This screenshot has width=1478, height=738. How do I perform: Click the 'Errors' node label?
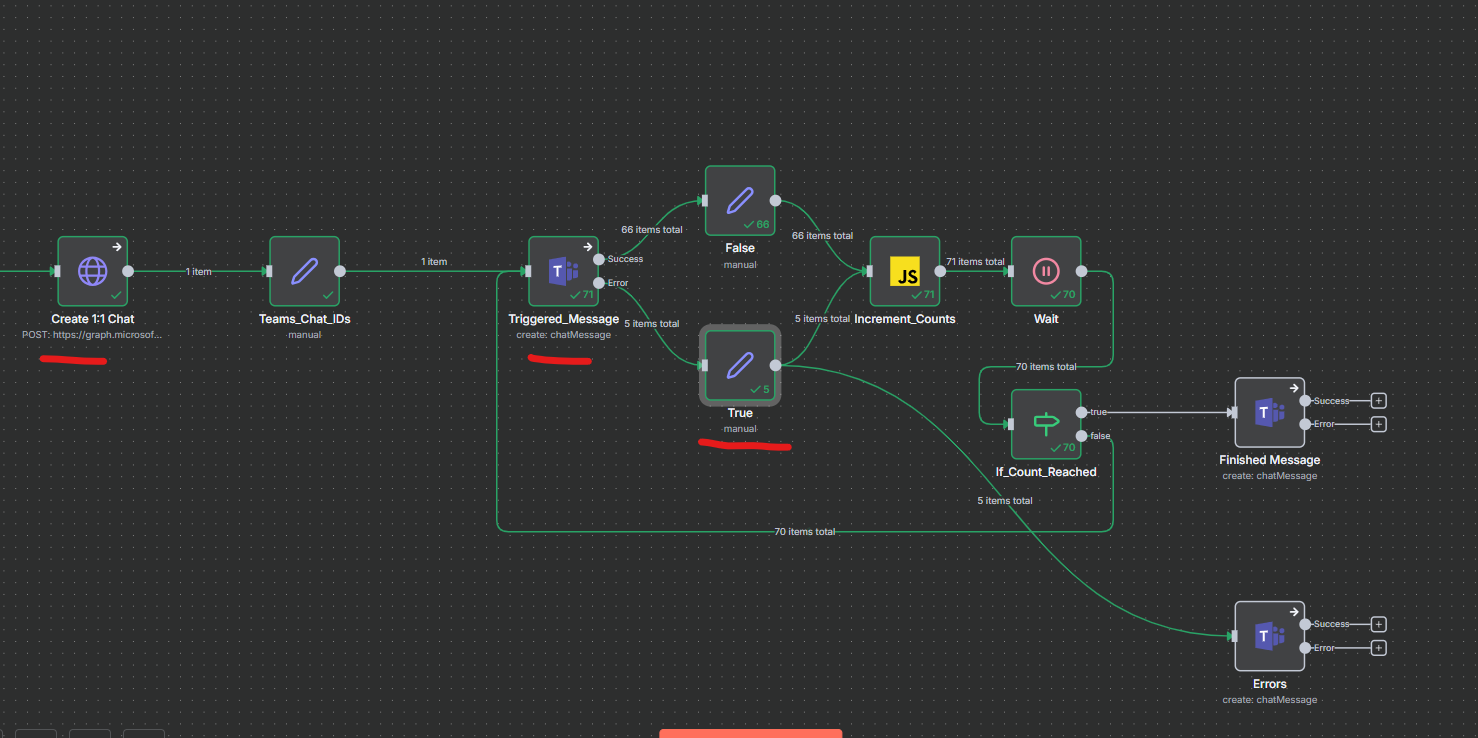(x=1270, y=684)
